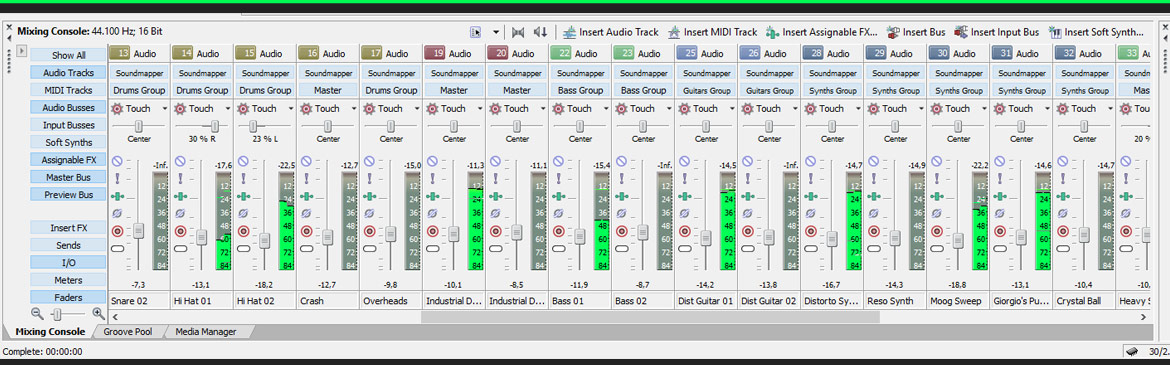Click the scrollbar right arrow
Image resolution: width=1170 pixels, height=365 pixels.
pos(1142,316)
